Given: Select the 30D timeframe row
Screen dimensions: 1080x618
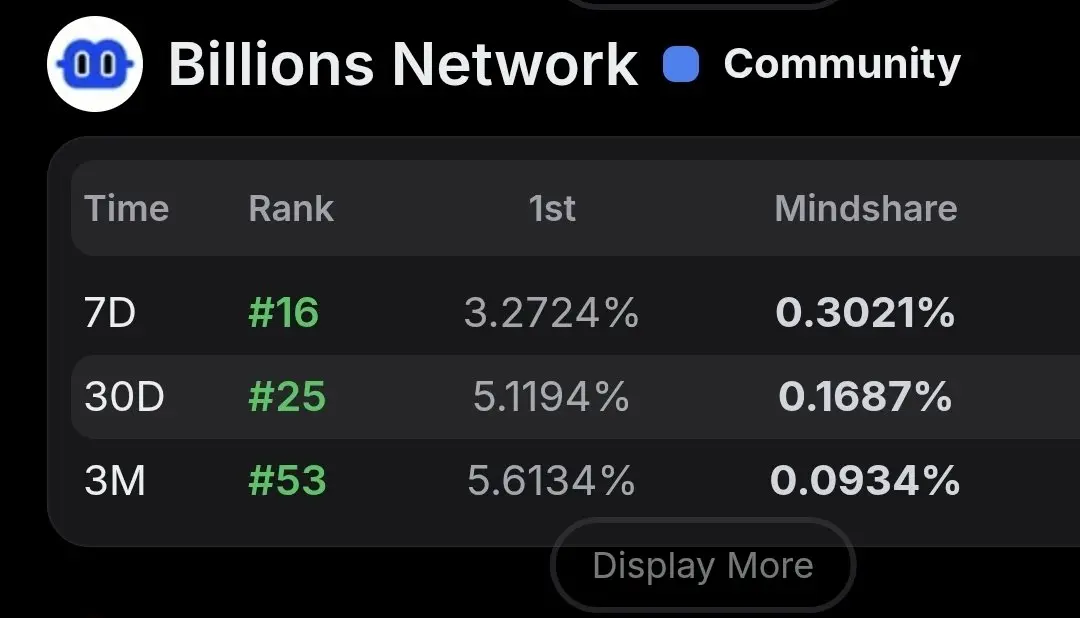Looking at the screenshot, I should pyautogui.click(x=575, y=397).
